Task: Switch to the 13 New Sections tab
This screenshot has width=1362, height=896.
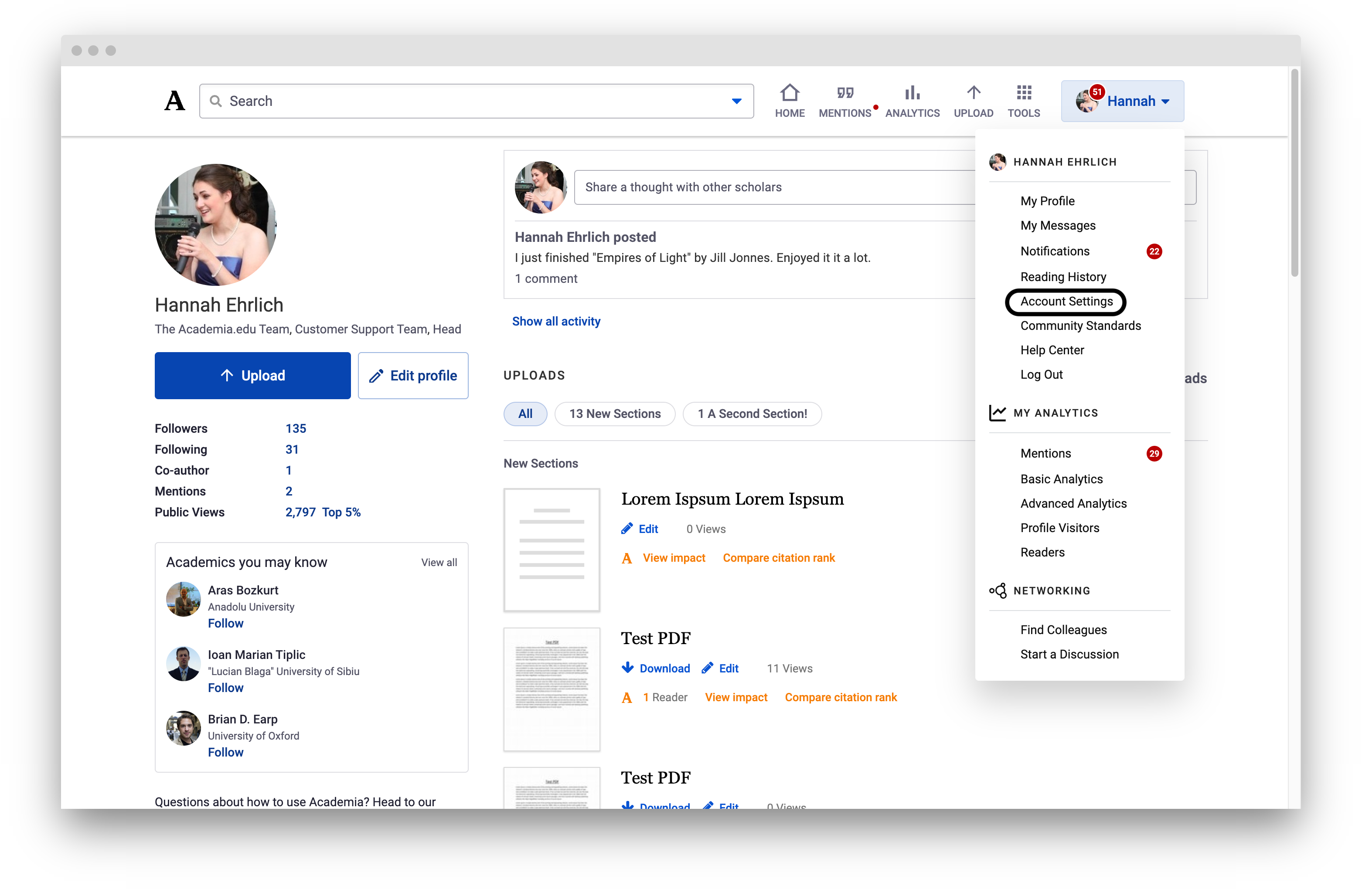Action: pyautogui.click(x=615, y=414)
